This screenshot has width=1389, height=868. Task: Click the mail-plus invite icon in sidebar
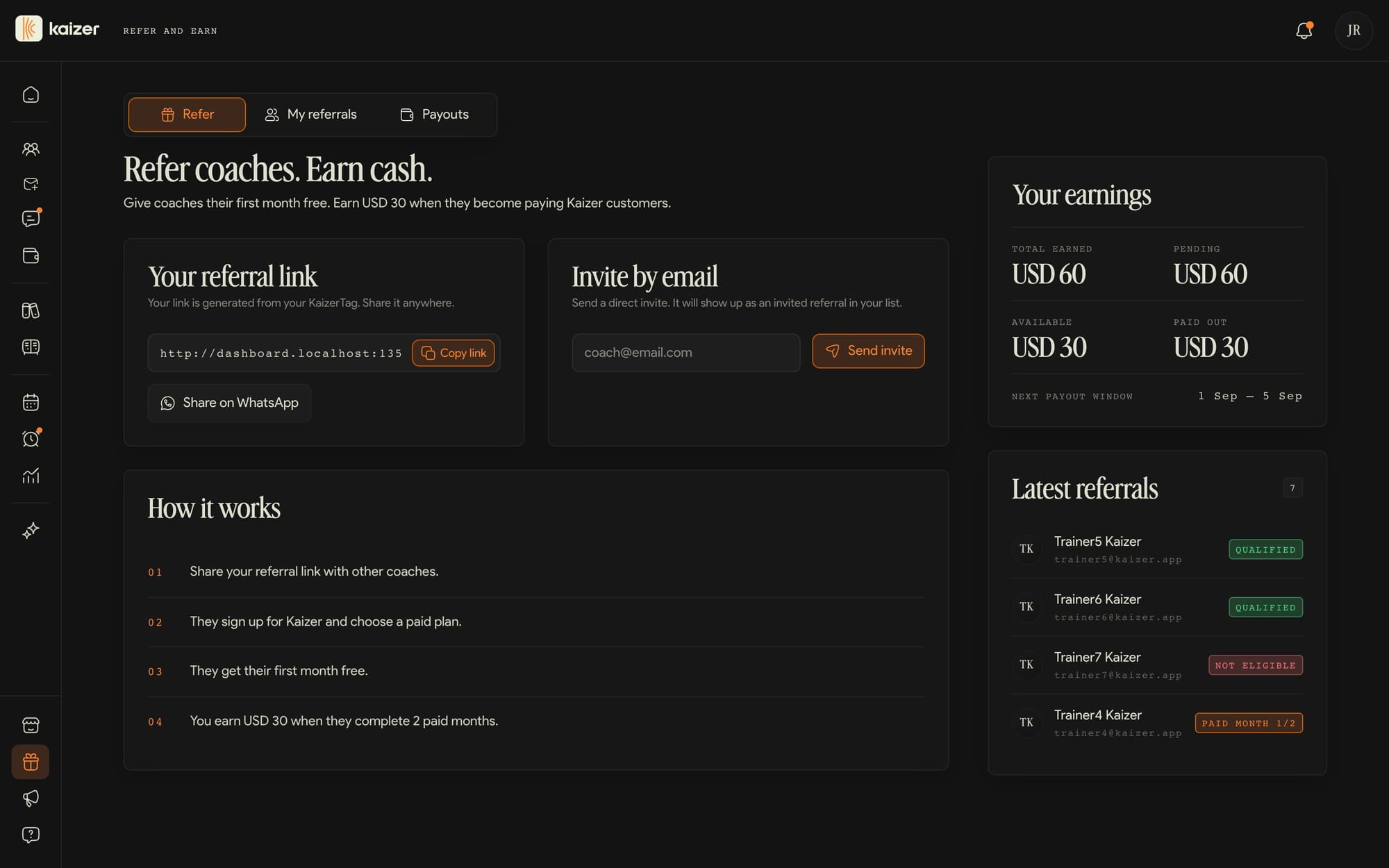31,184
